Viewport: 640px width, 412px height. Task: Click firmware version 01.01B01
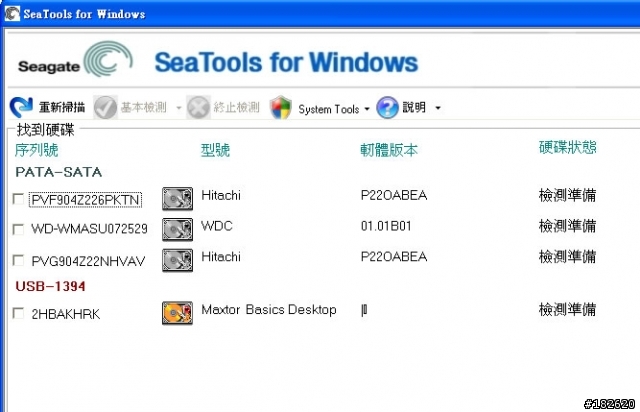click(x=386, y=226)
